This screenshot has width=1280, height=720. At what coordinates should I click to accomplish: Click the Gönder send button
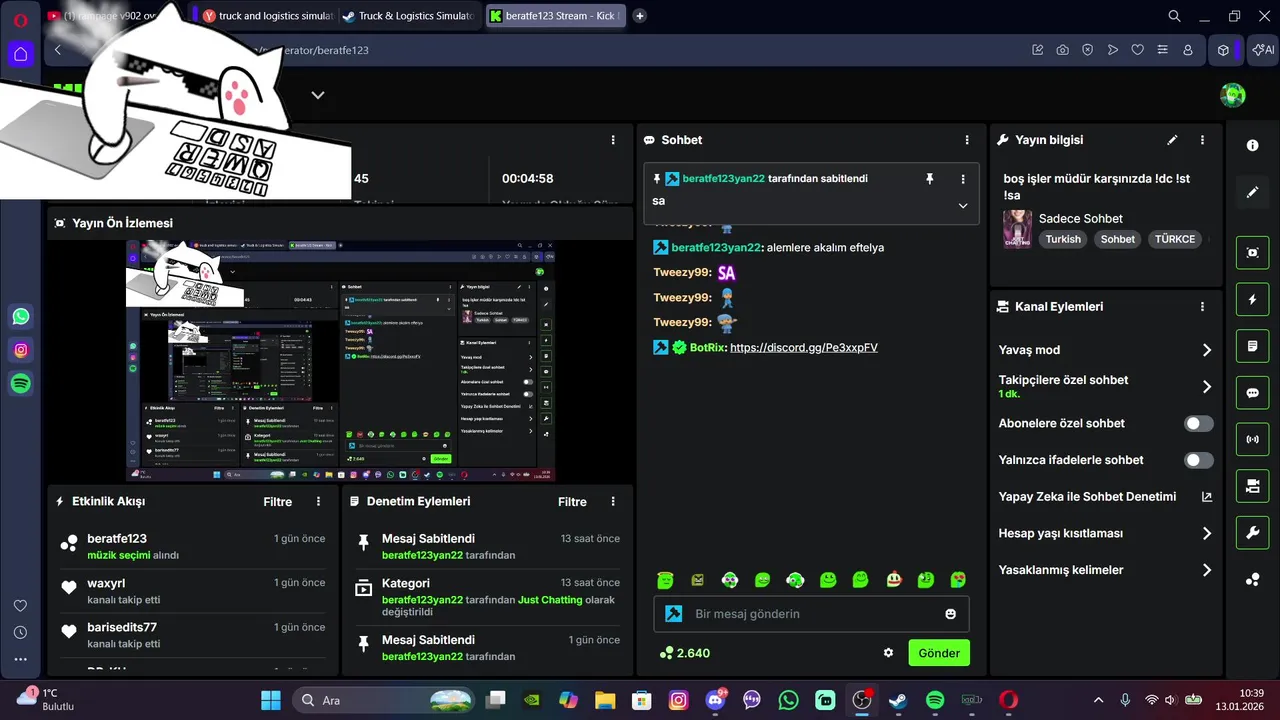[x=939, y=653]
